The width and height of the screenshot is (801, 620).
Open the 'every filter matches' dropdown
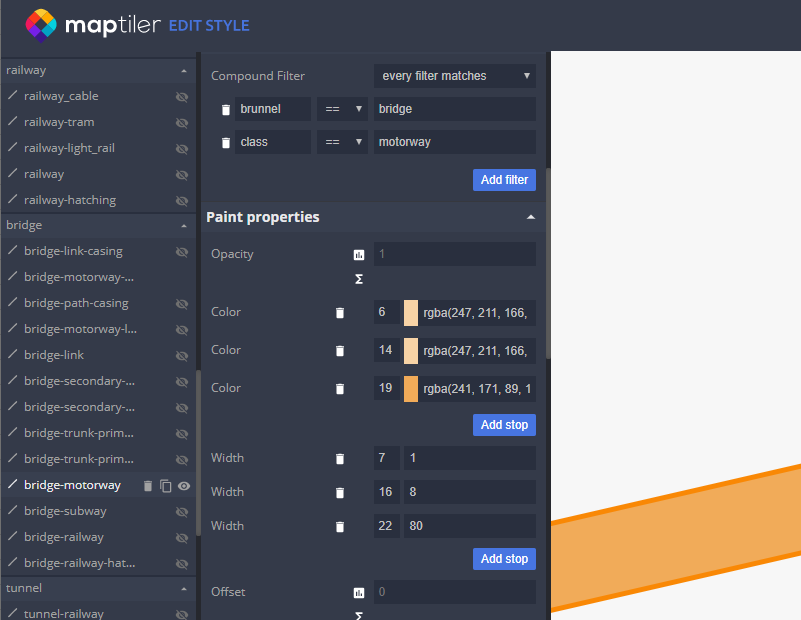[x=455, y=76]
